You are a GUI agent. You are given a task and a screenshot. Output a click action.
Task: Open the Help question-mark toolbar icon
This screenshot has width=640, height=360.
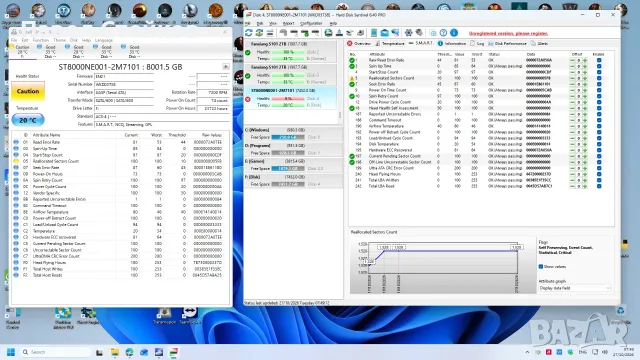(443, 33)
